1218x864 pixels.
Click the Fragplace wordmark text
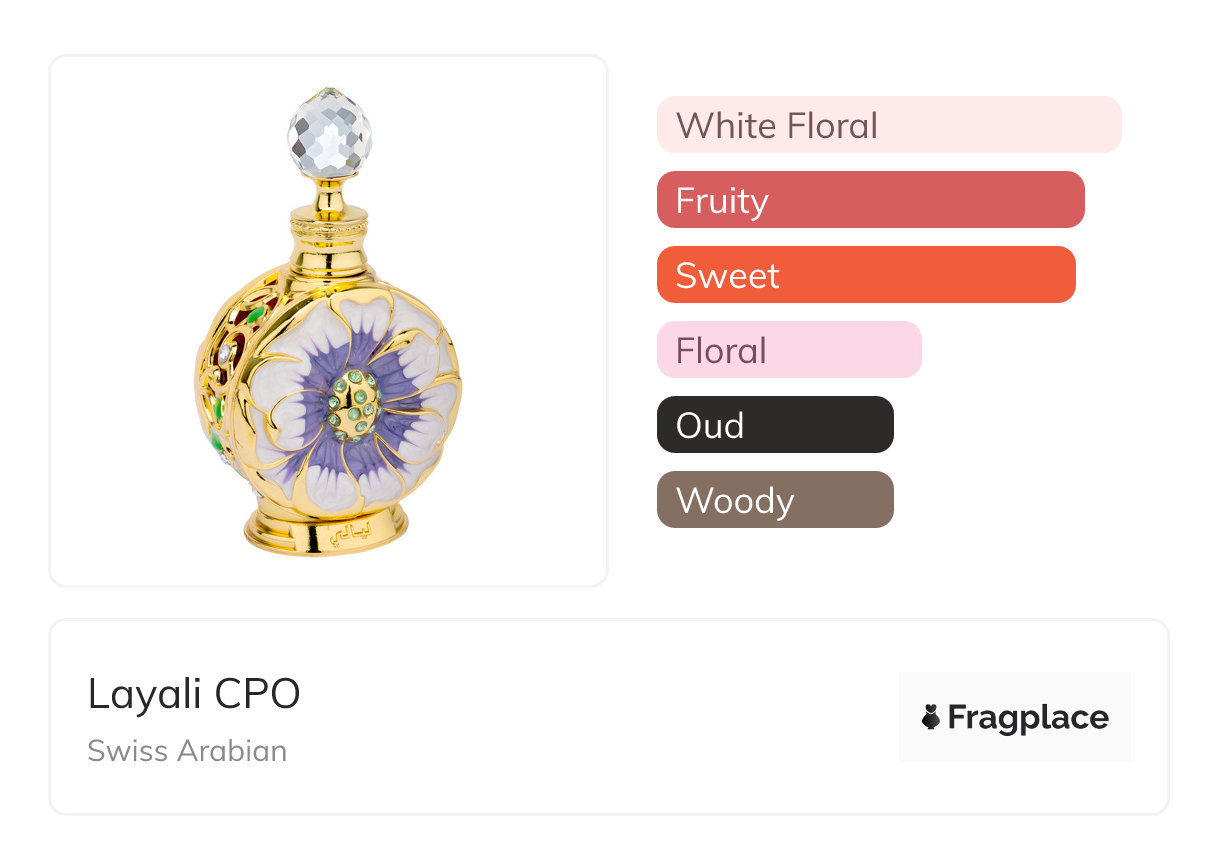[1028, 717]
